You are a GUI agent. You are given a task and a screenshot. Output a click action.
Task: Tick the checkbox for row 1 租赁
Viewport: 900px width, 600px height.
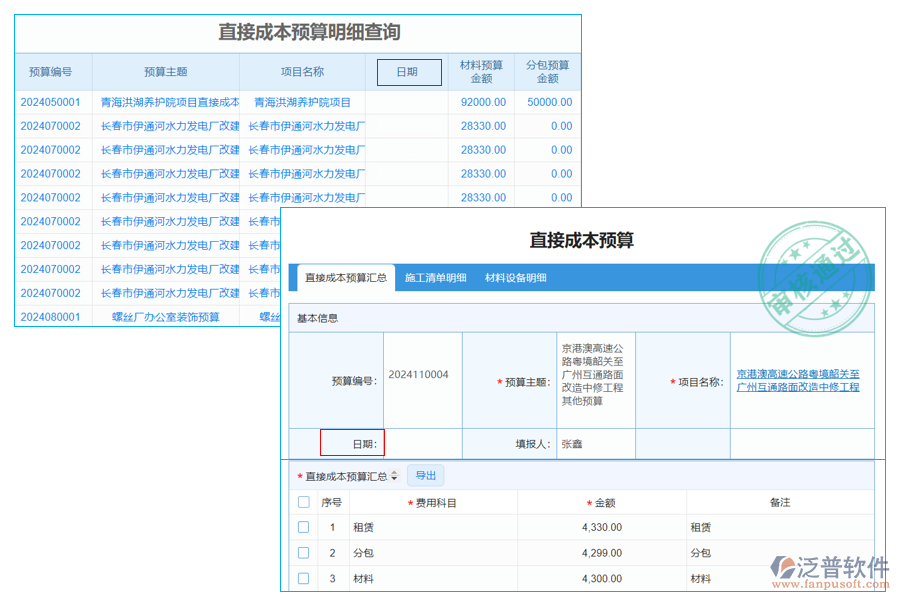(x=304, y=527)
